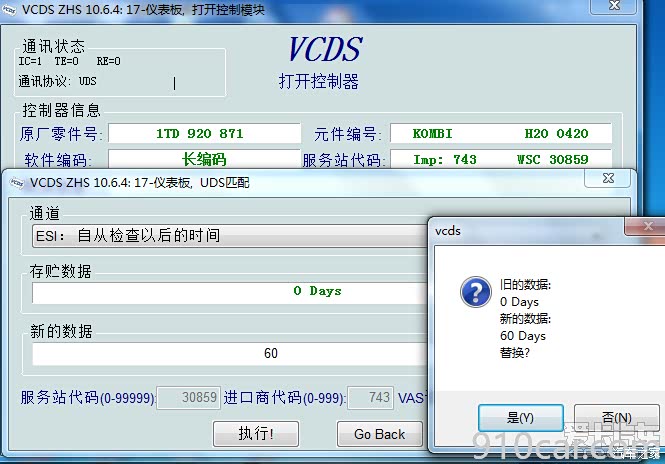
Task: Click the IC=1 TE=0 RE=0 status text
Action: coord(70,61)
